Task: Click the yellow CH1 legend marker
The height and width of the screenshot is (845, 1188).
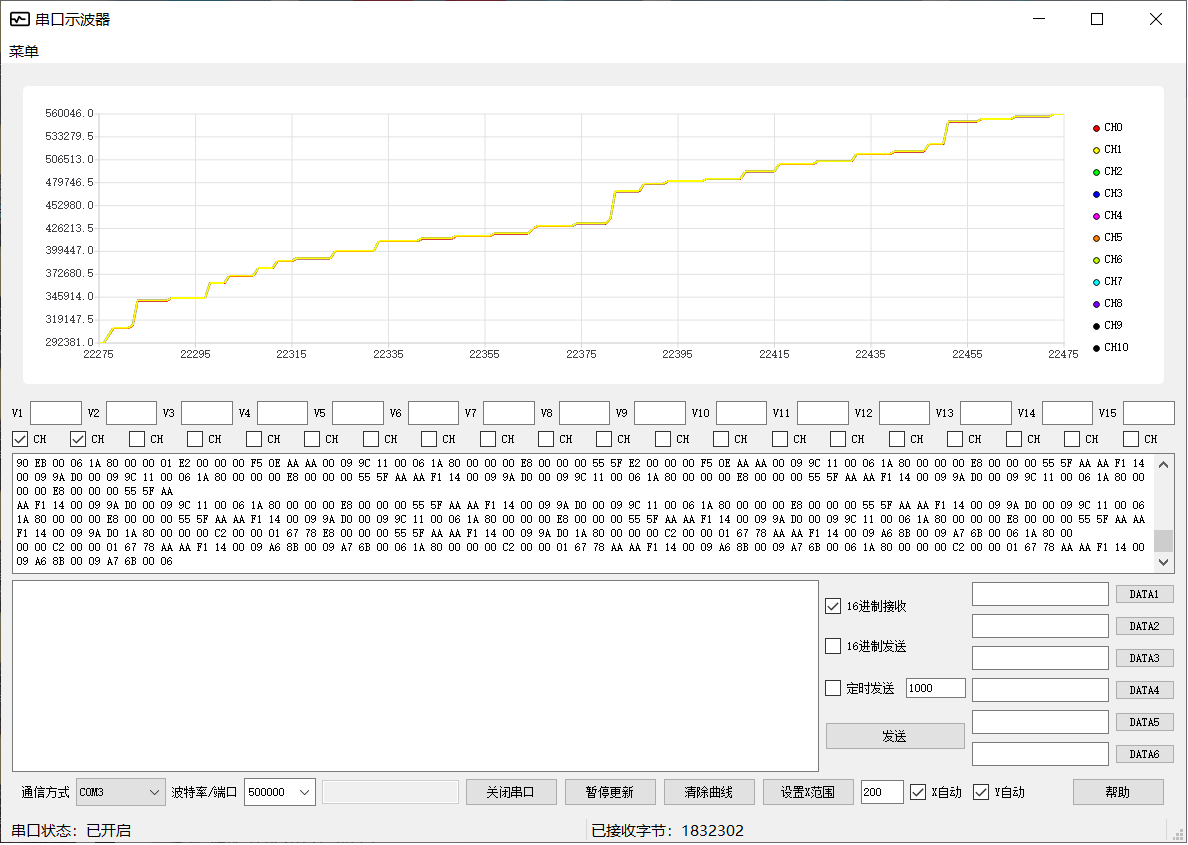Action: point(1096,150)
